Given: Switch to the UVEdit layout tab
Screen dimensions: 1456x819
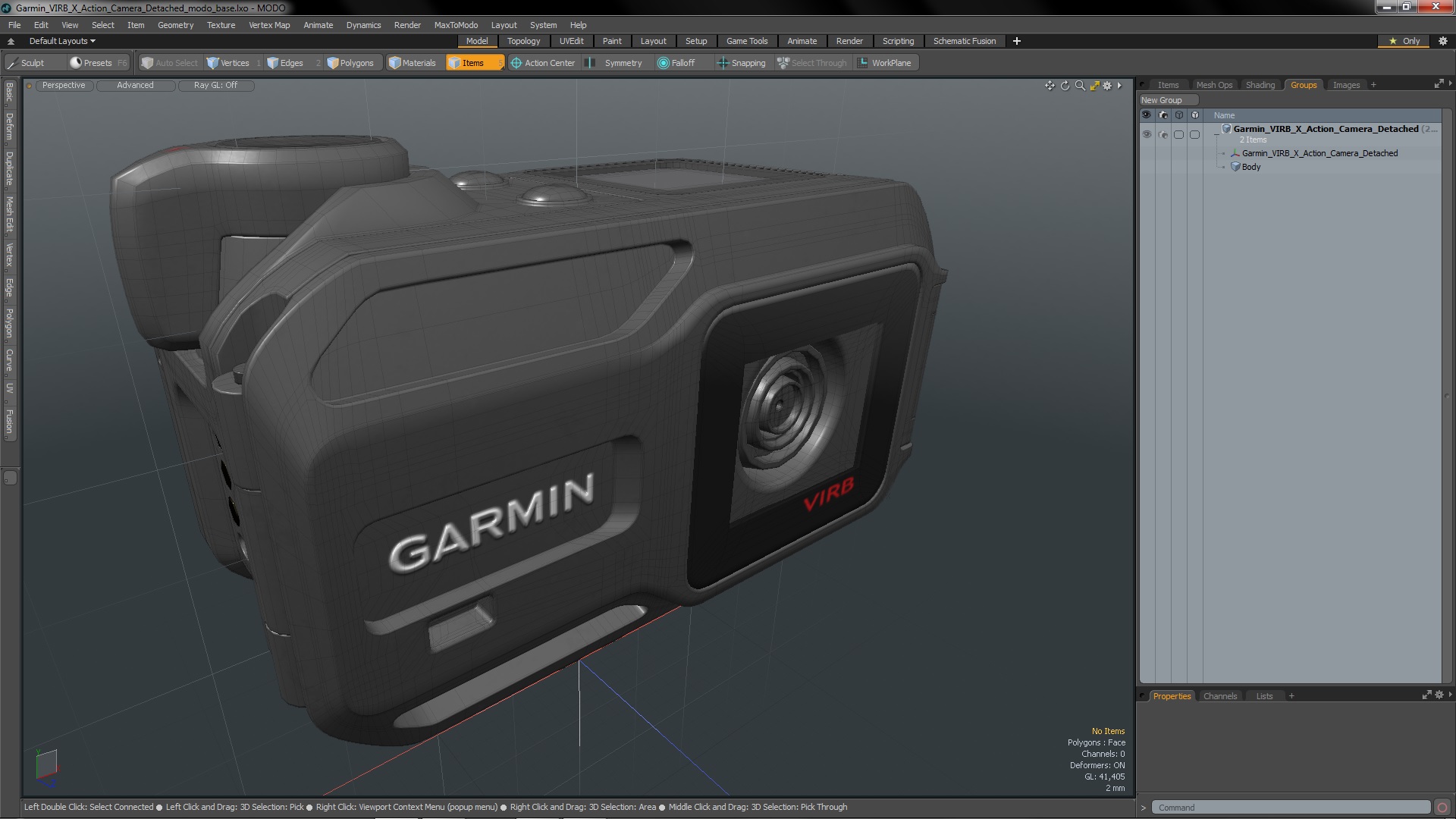Looking at the screenshot, I should (571, 41).
